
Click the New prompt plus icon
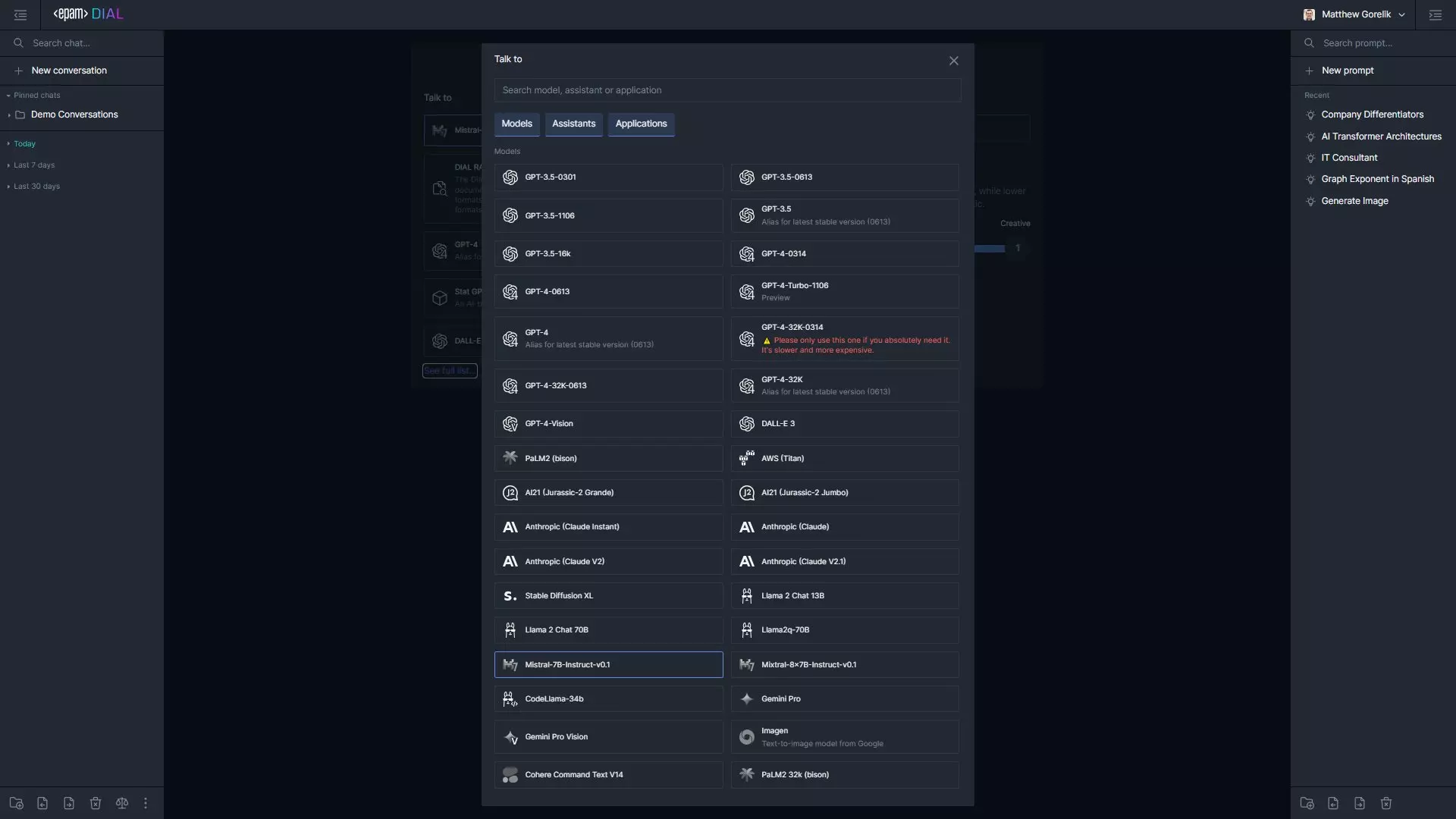[x=1309, y=71]
